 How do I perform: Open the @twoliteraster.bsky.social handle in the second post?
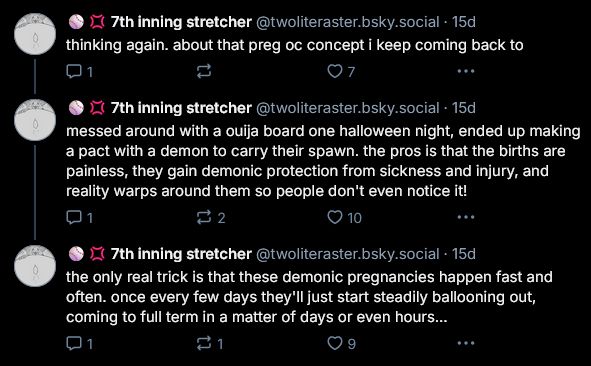[348, 108]
